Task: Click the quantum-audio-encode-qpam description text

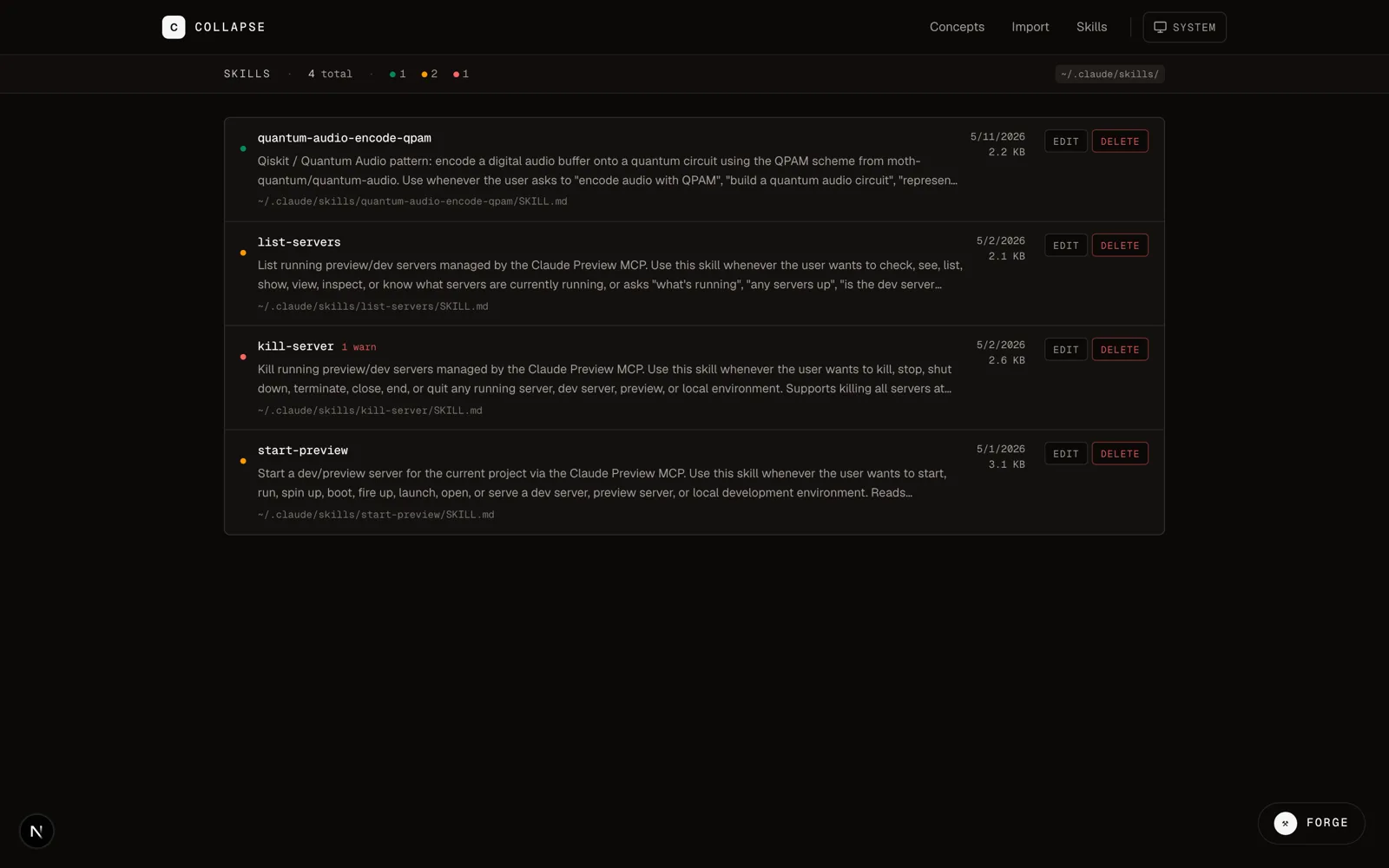Action: tap(608, 171)
